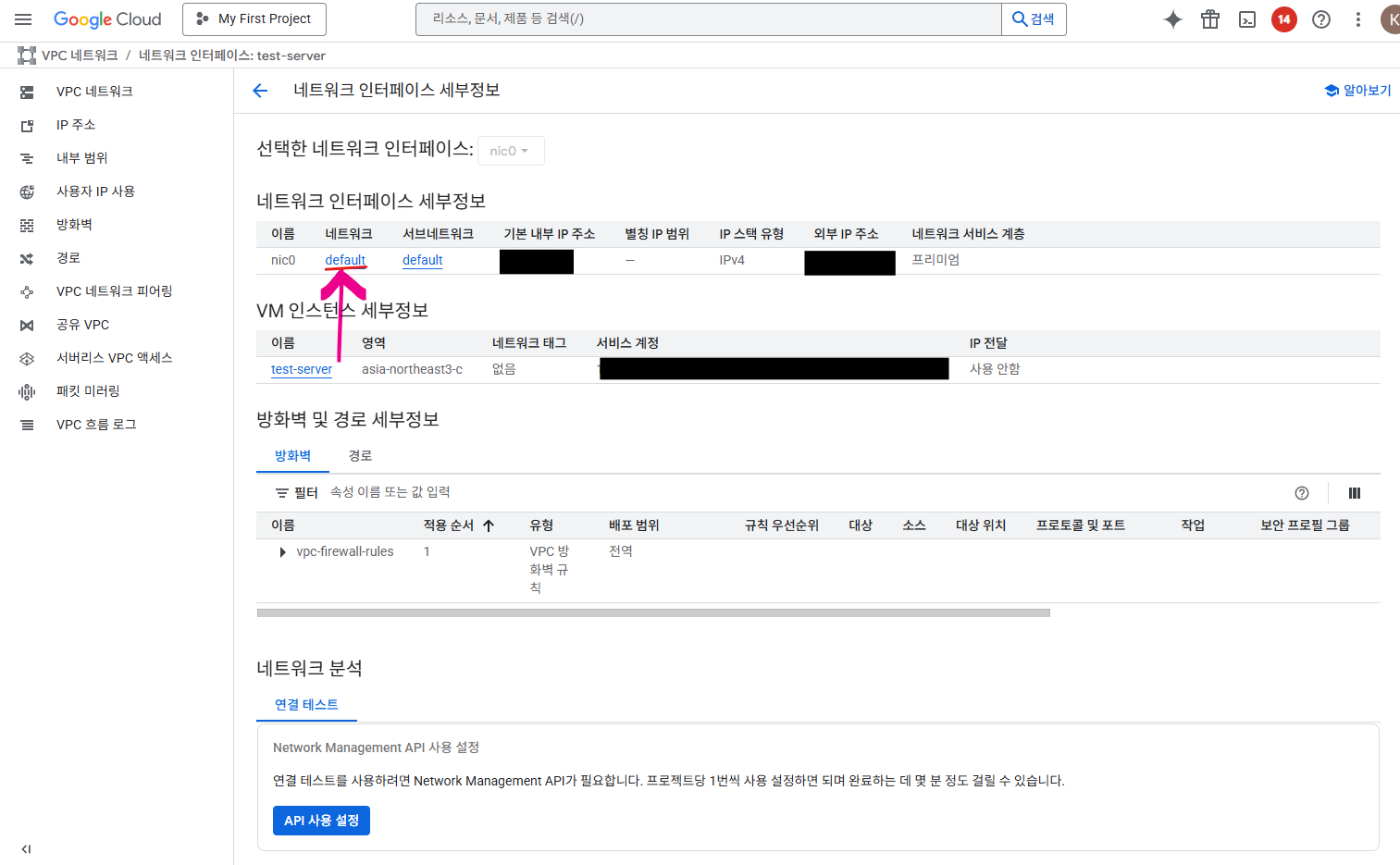This screenshot has width=1400, height=865.
Task: Click the API 사용 설정 button
Action: click(321, 821)
